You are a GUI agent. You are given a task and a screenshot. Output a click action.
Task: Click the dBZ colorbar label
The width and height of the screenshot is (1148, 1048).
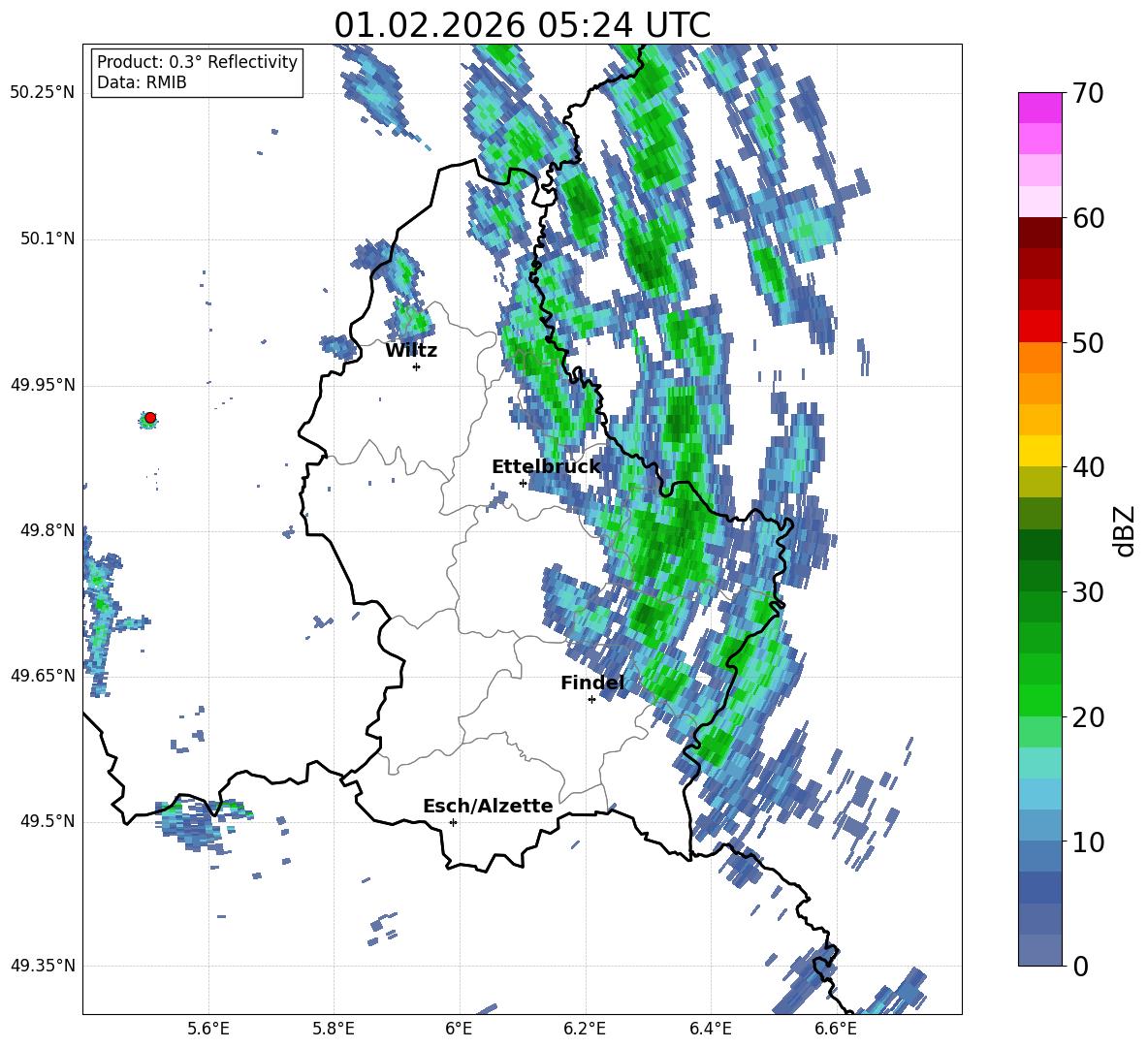1125,530
